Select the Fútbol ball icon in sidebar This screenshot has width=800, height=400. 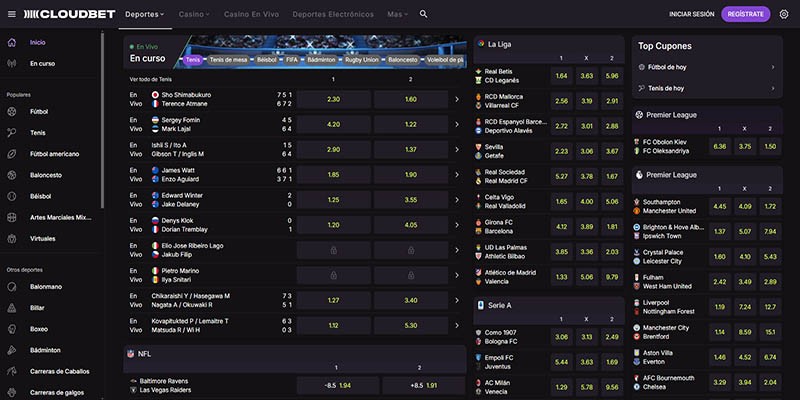tap(12, 112)
